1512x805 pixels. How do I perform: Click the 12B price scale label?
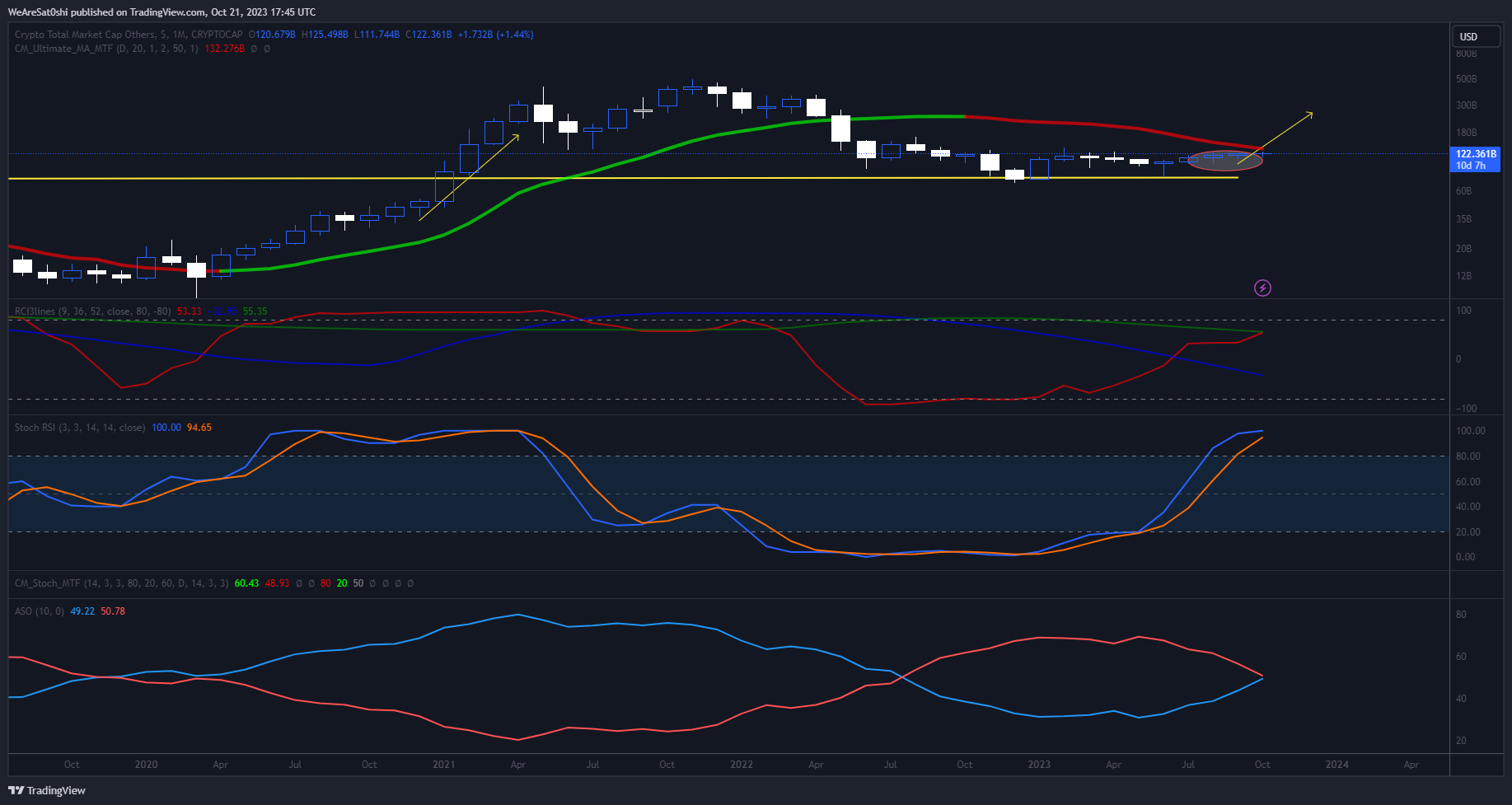coord(1464,276)
